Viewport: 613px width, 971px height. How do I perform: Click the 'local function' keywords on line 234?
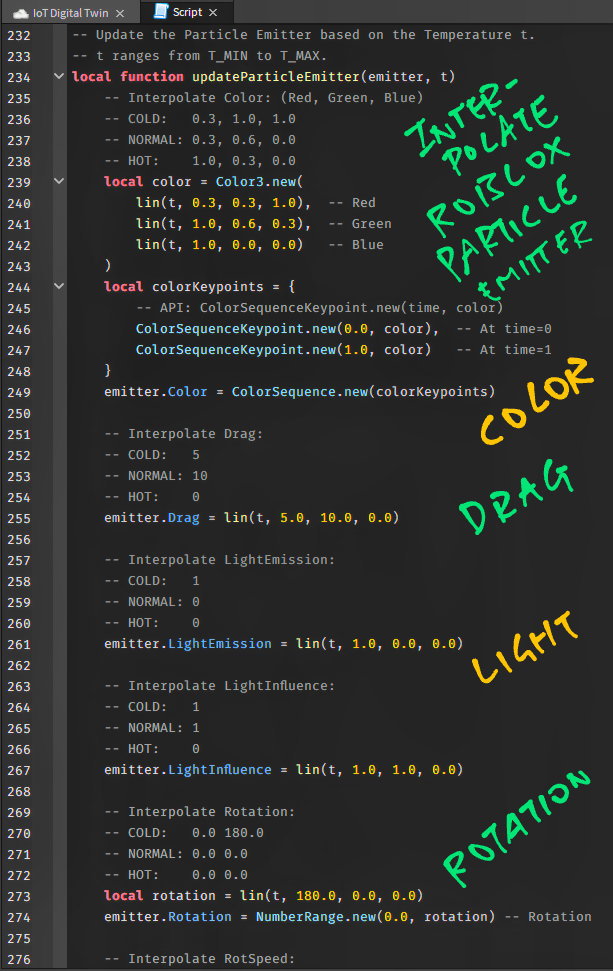(128, 77)
